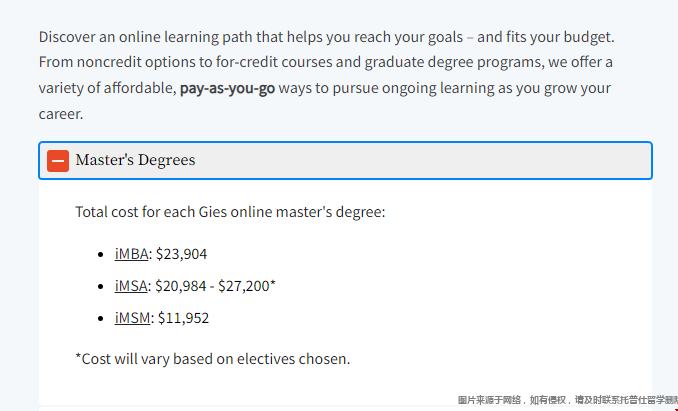Click the 'Cost will vary' footnote
This screenshot has width=678, height=411.
[x=213, y=359]
